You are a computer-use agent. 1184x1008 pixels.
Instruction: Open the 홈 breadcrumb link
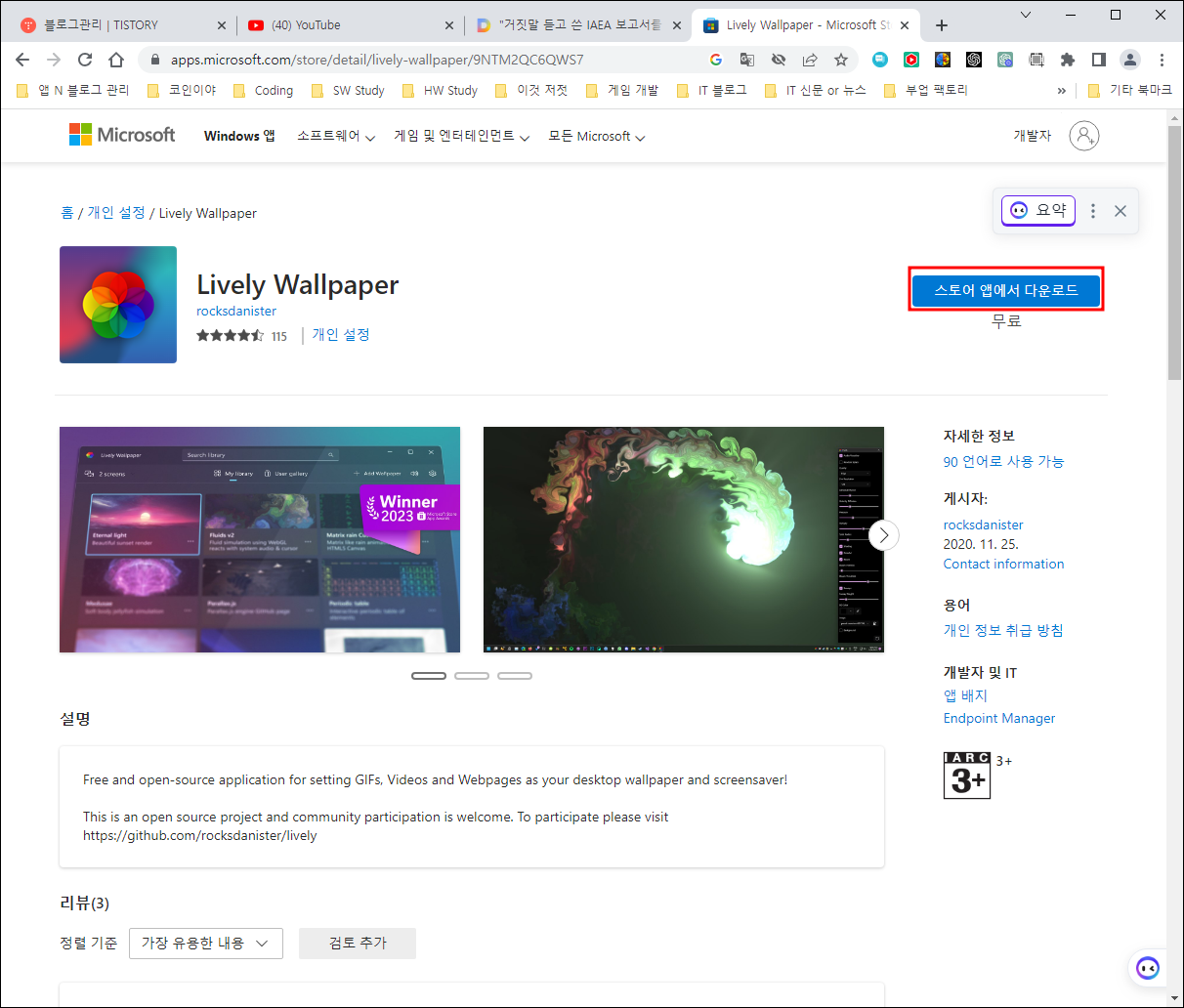tap(67, 213)
